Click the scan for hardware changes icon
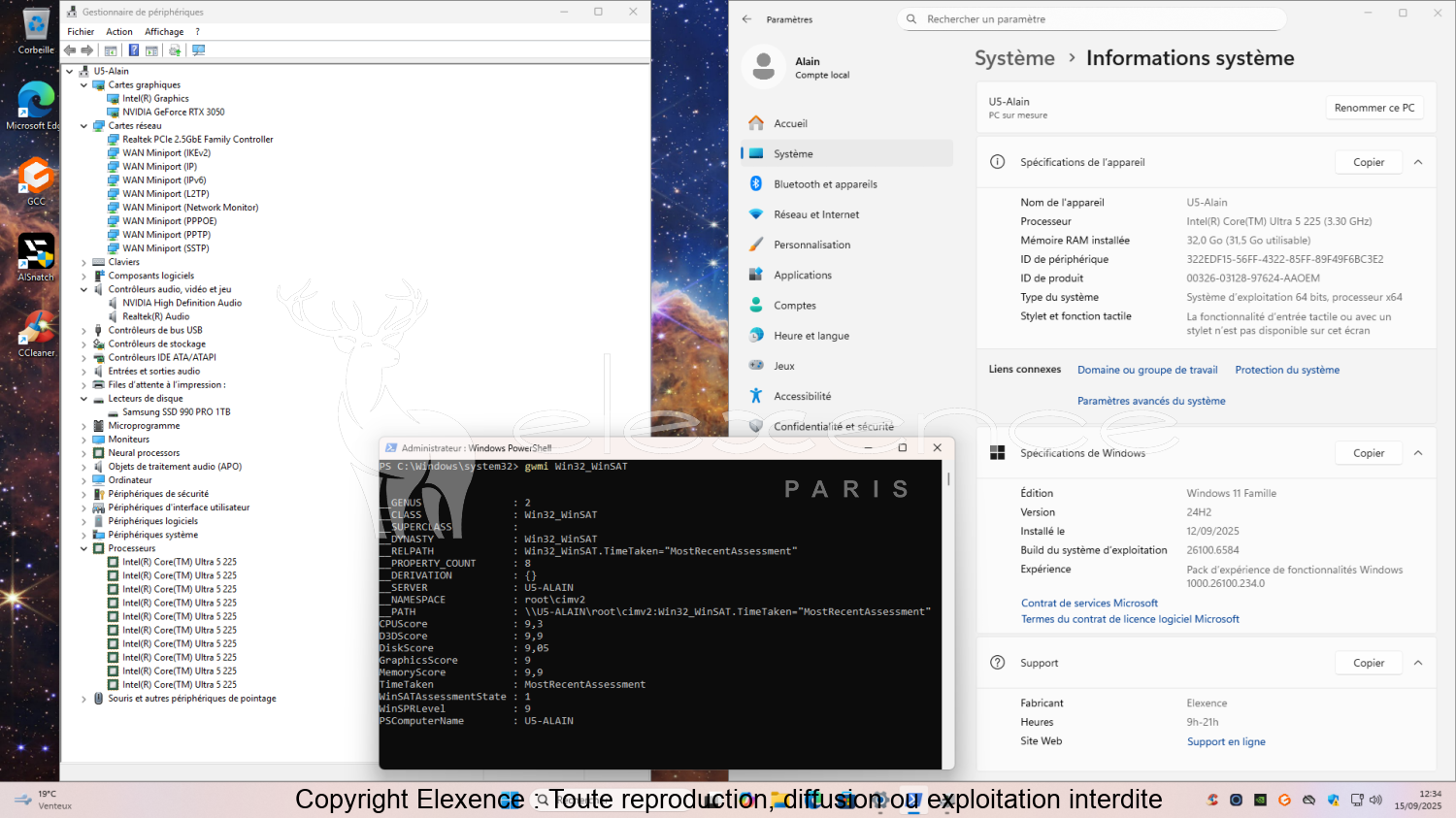This screenshot has height=818, width=1456. (x=198, y=50)
